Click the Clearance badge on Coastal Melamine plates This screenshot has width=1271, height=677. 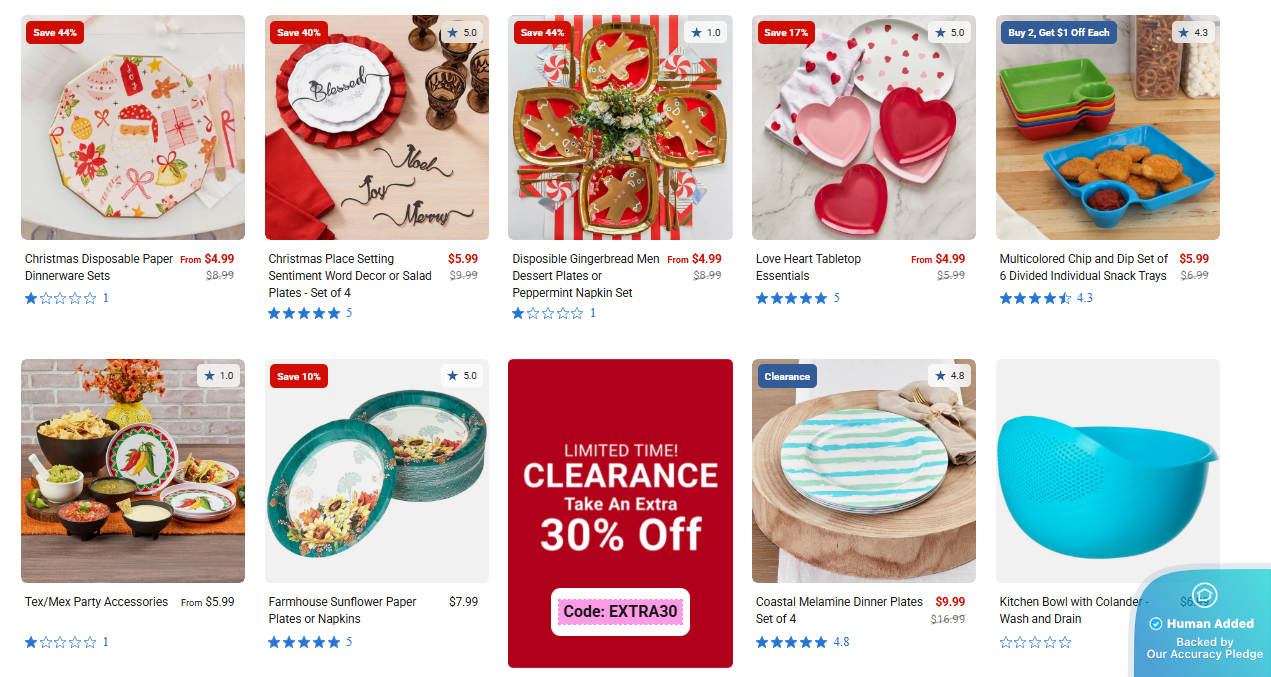click(787, 376)
